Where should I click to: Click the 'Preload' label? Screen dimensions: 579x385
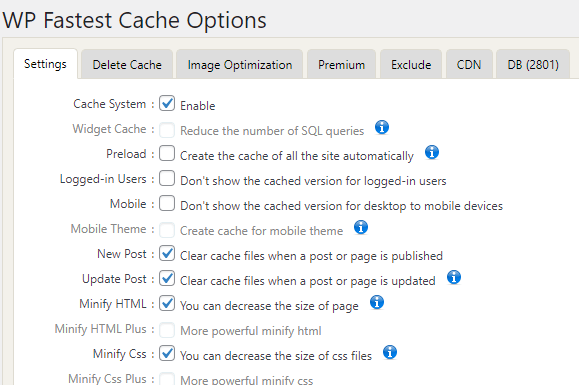coord(126,154)
